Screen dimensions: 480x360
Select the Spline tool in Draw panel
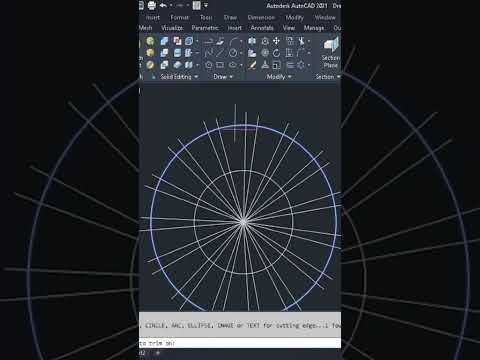[x=209, y=53]
